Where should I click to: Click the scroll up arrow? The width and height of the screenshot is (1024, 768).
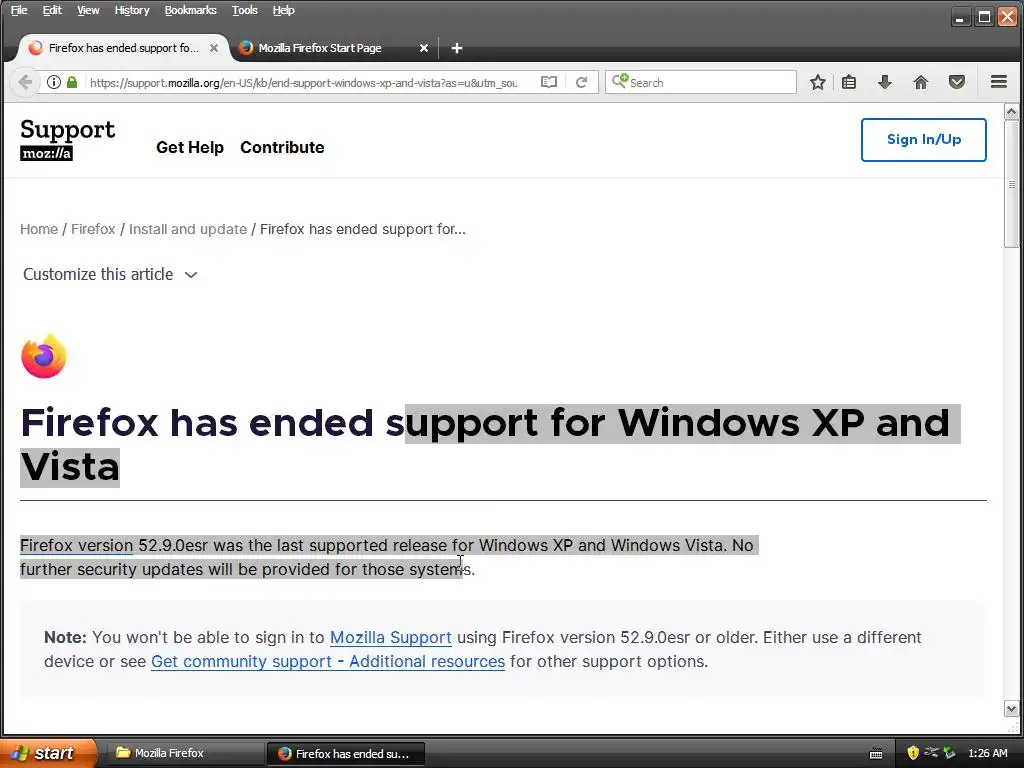[x=1011, y=112]
